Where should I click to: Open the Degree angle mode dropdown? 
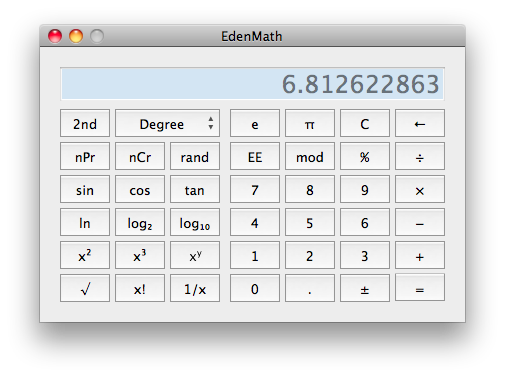point(167,123)
